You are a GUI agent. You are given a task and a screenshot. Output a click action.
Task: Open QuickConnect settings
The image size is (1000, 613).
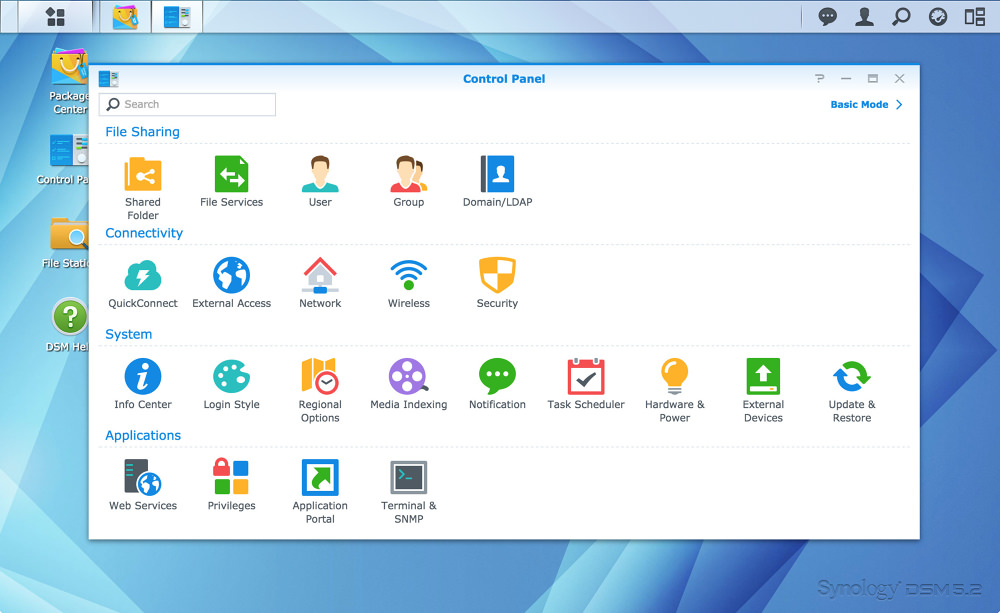(x=142, y=276)
